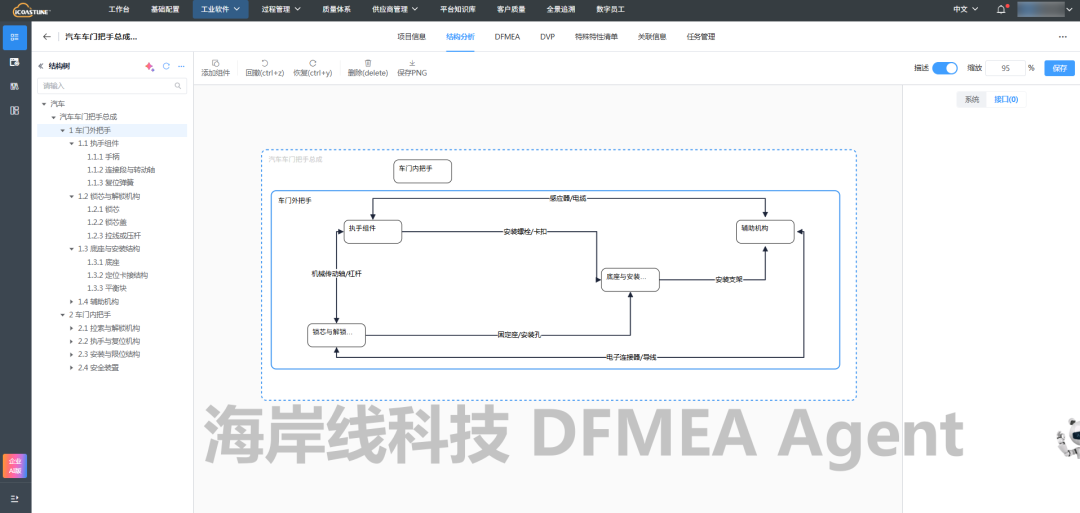Click the blue 保存 button

(x=1059, y=68)
